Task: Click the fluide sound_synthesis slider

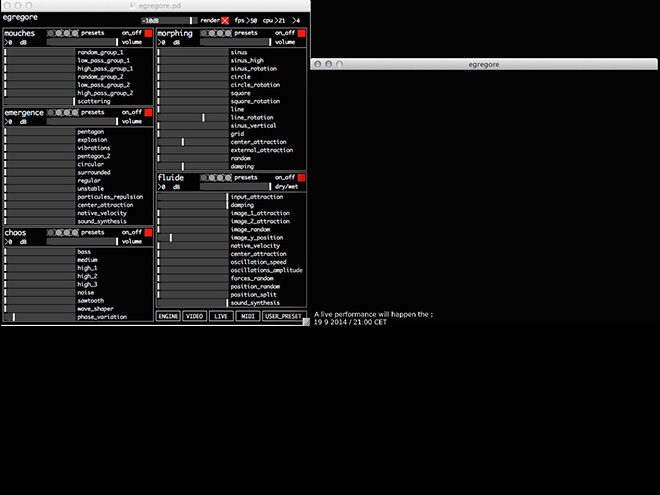Action: click(193, 303)
